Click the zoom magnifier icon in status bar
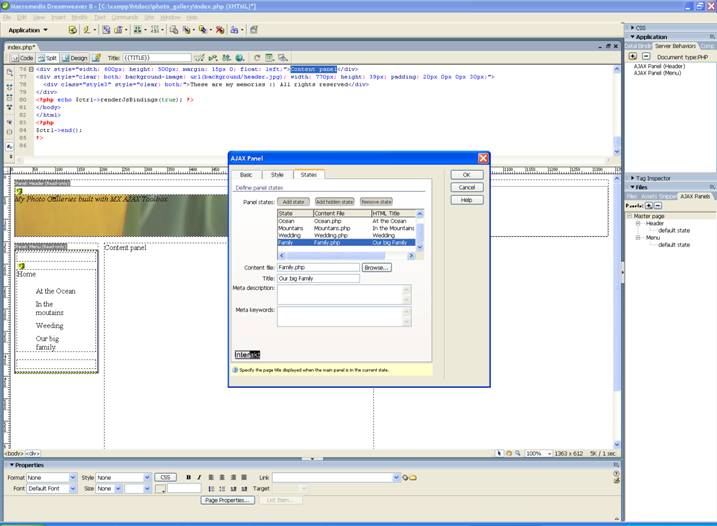 tap(518, 453)
